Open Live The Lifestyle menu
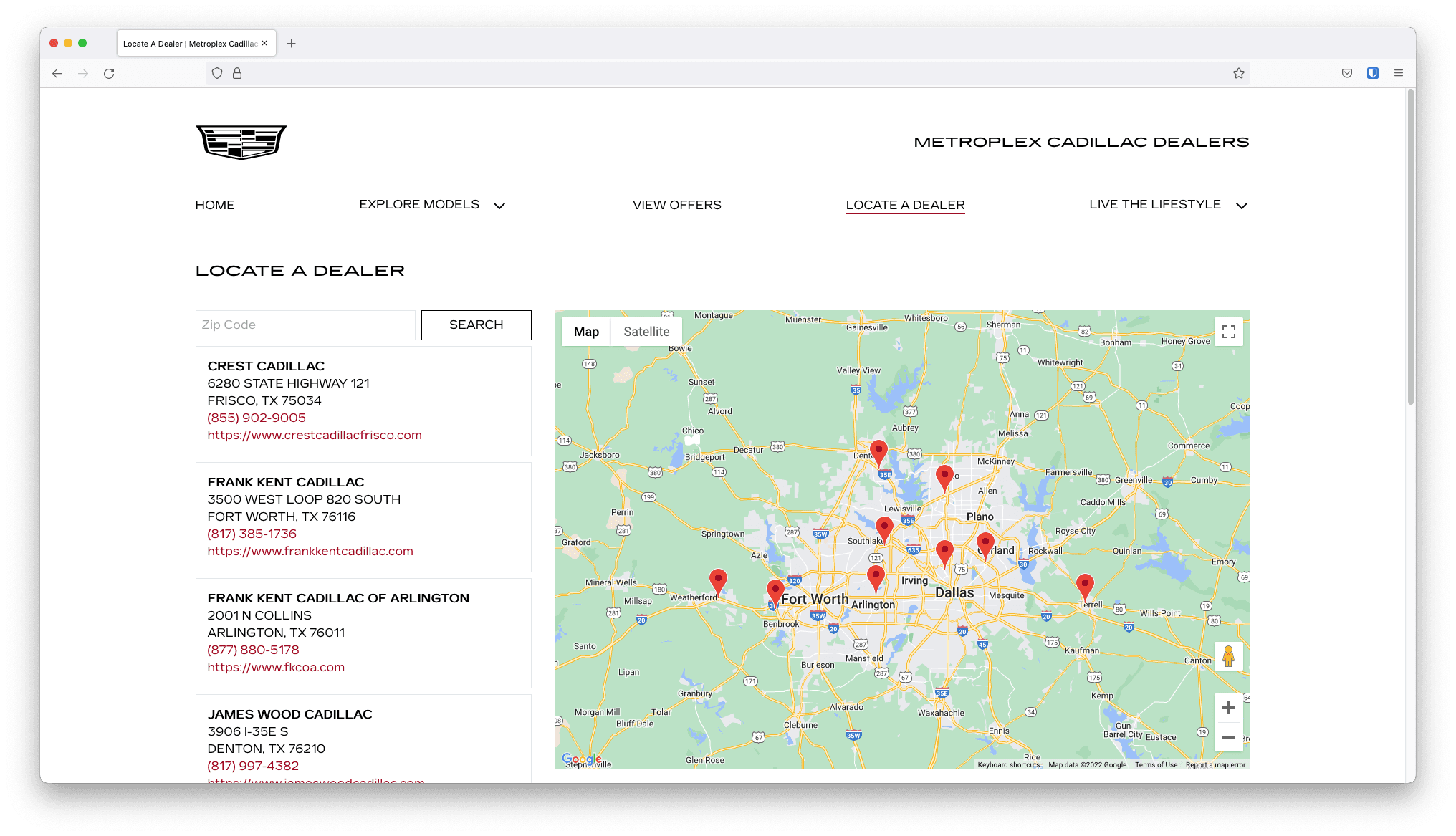The image size is (1456, 836). pos(1155,204)
